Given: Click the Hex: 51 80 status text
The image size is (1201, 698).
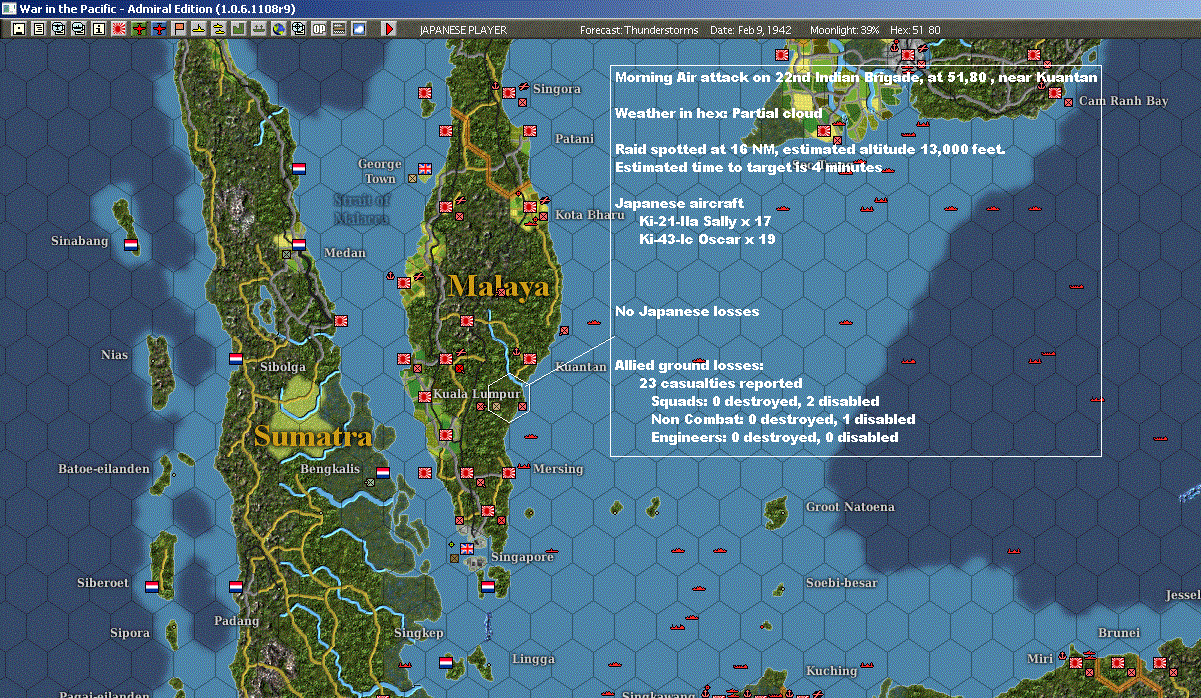Looking at the screenshot, I should click(x=915, y=30).
